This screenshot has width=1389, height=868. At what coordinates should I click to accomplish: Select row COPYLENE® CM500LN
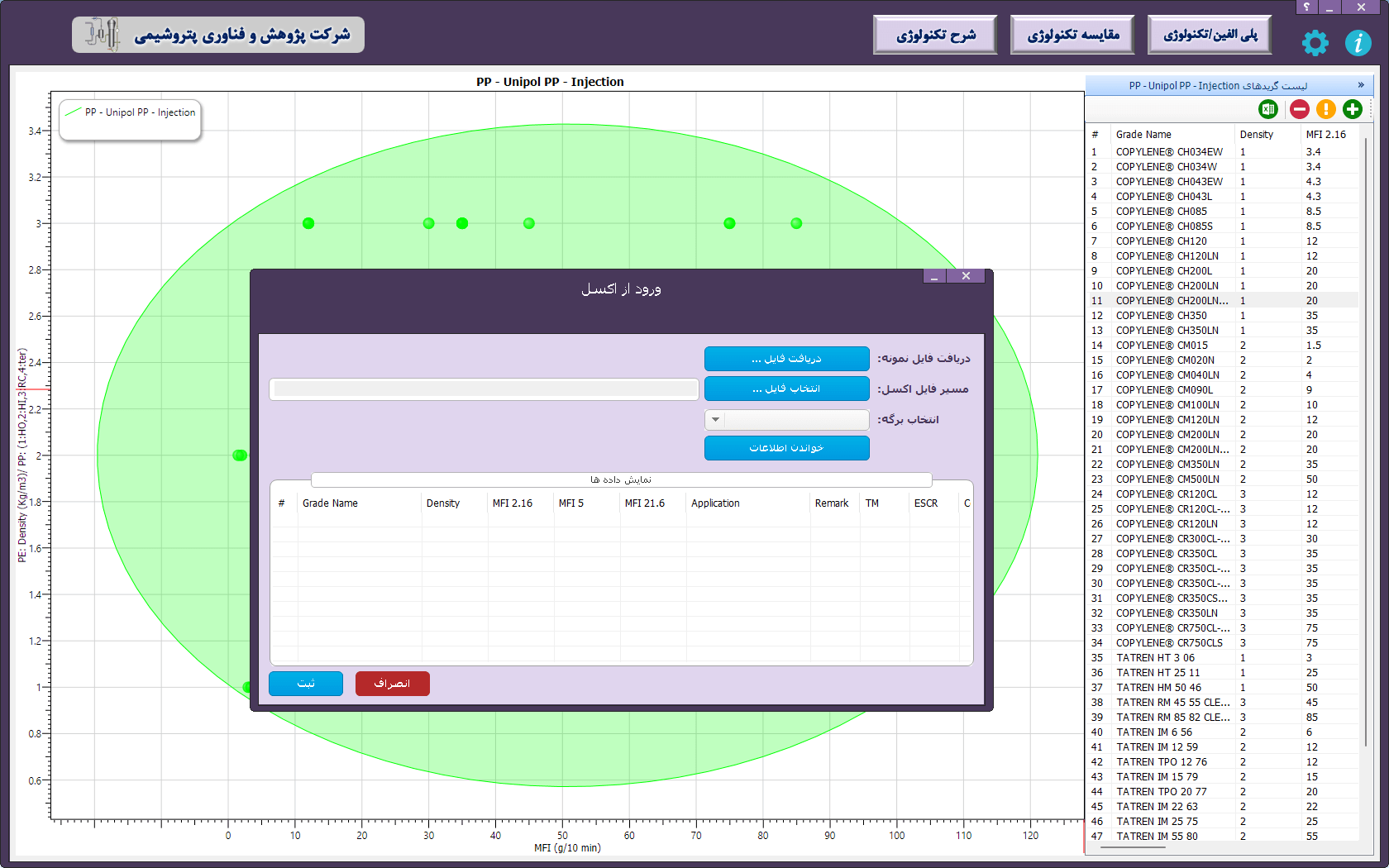tap(1224, 479)
